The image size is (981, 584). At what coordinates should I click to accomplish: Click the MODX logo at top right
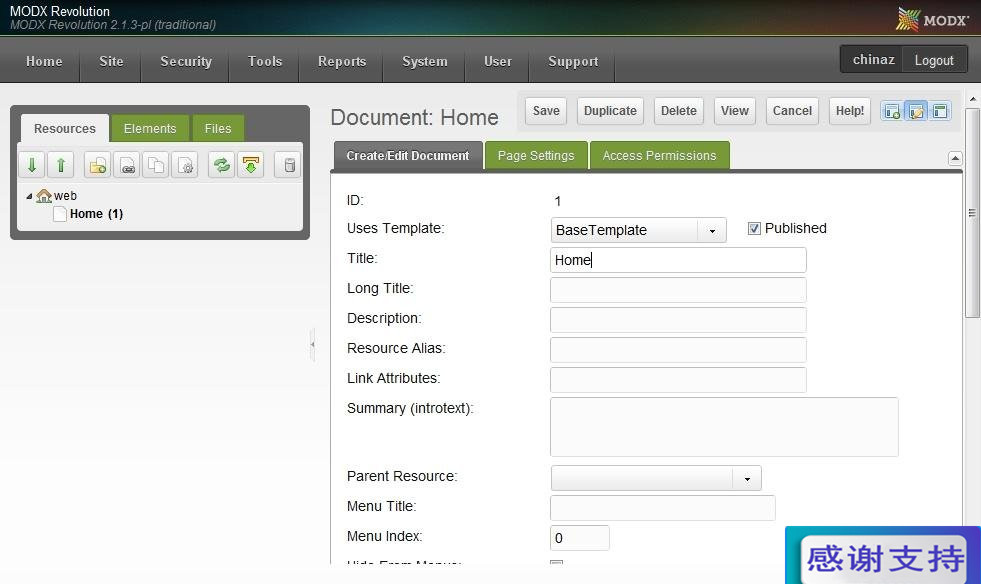pos(932,19)
